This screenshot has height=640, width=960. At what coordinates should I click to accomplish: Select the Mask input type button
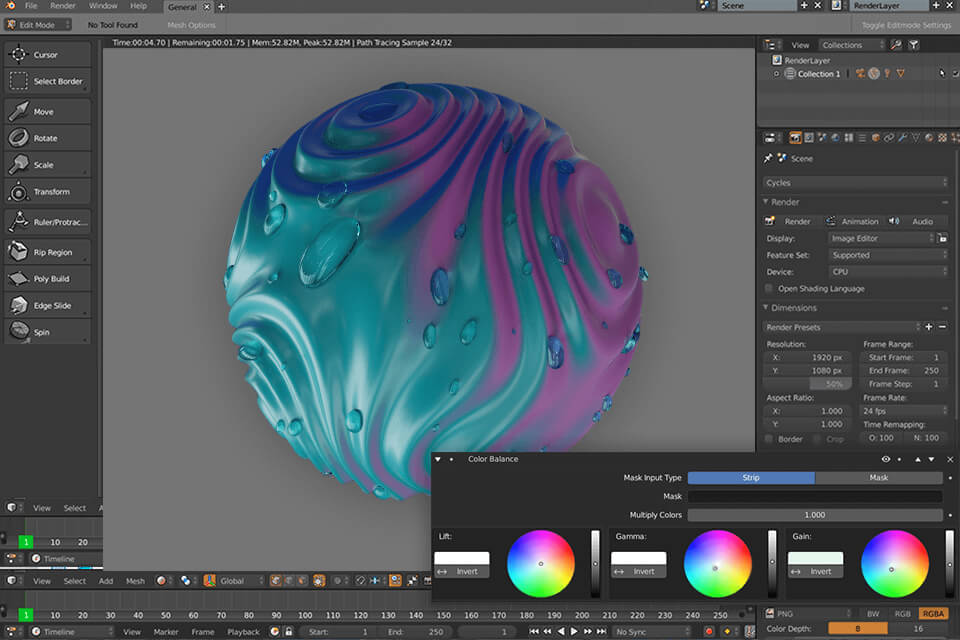pos(878,478)
